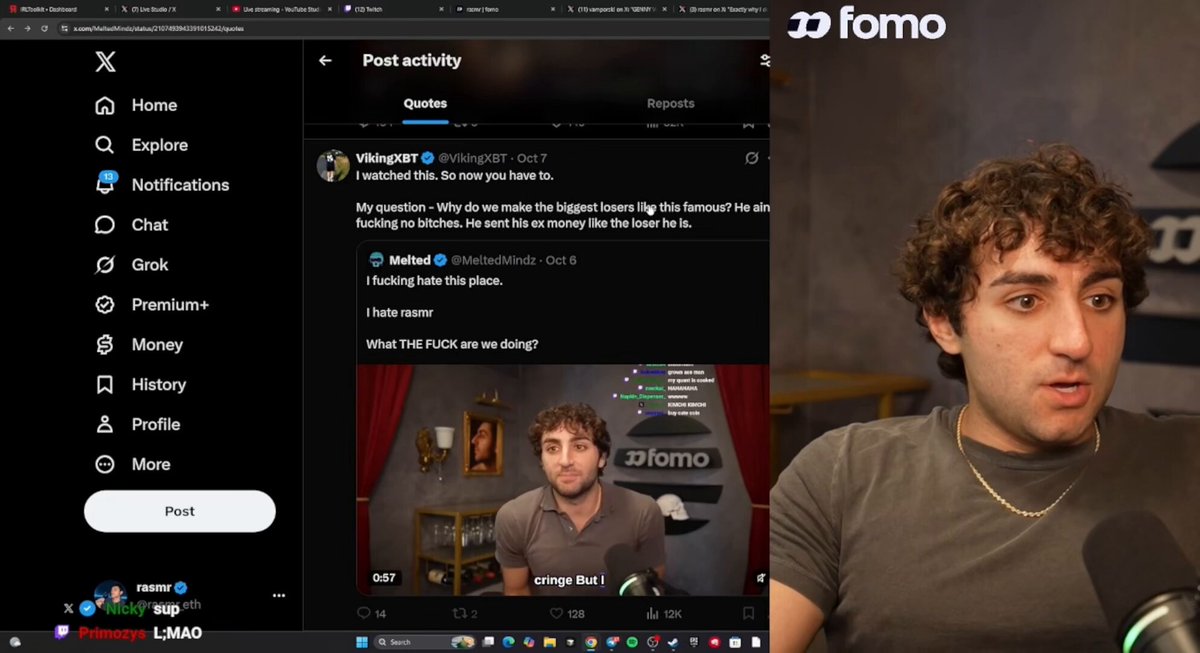Image resolution: width=1200 pixels, height=653 pixels.
Task: Go back using the Post activity arrow
Action: [x=325, y=60]
